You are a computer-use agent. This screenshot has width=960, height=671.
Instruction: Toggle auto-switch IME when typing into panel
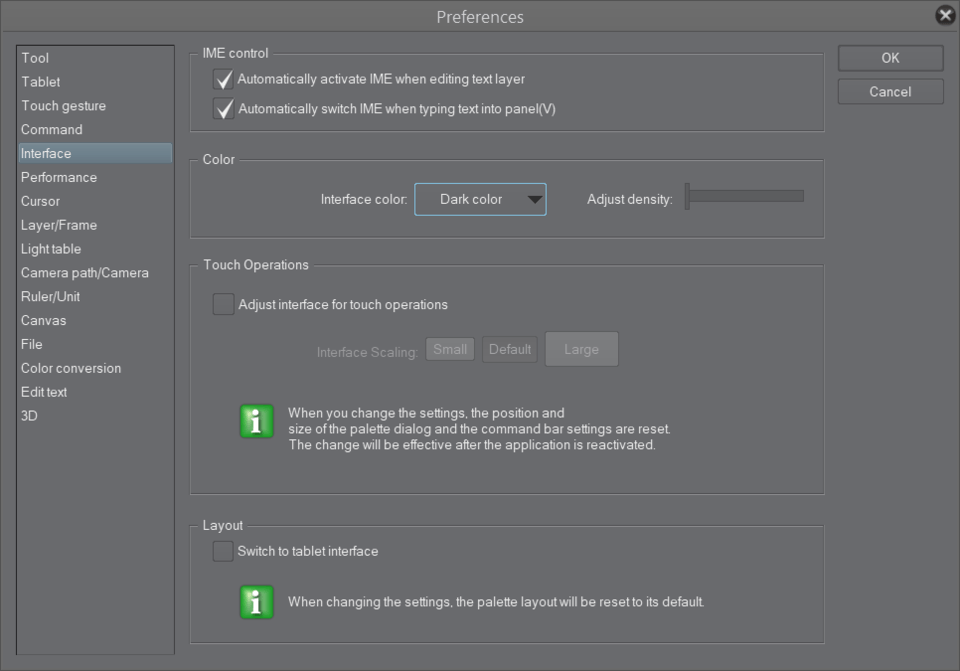(223, 109)
